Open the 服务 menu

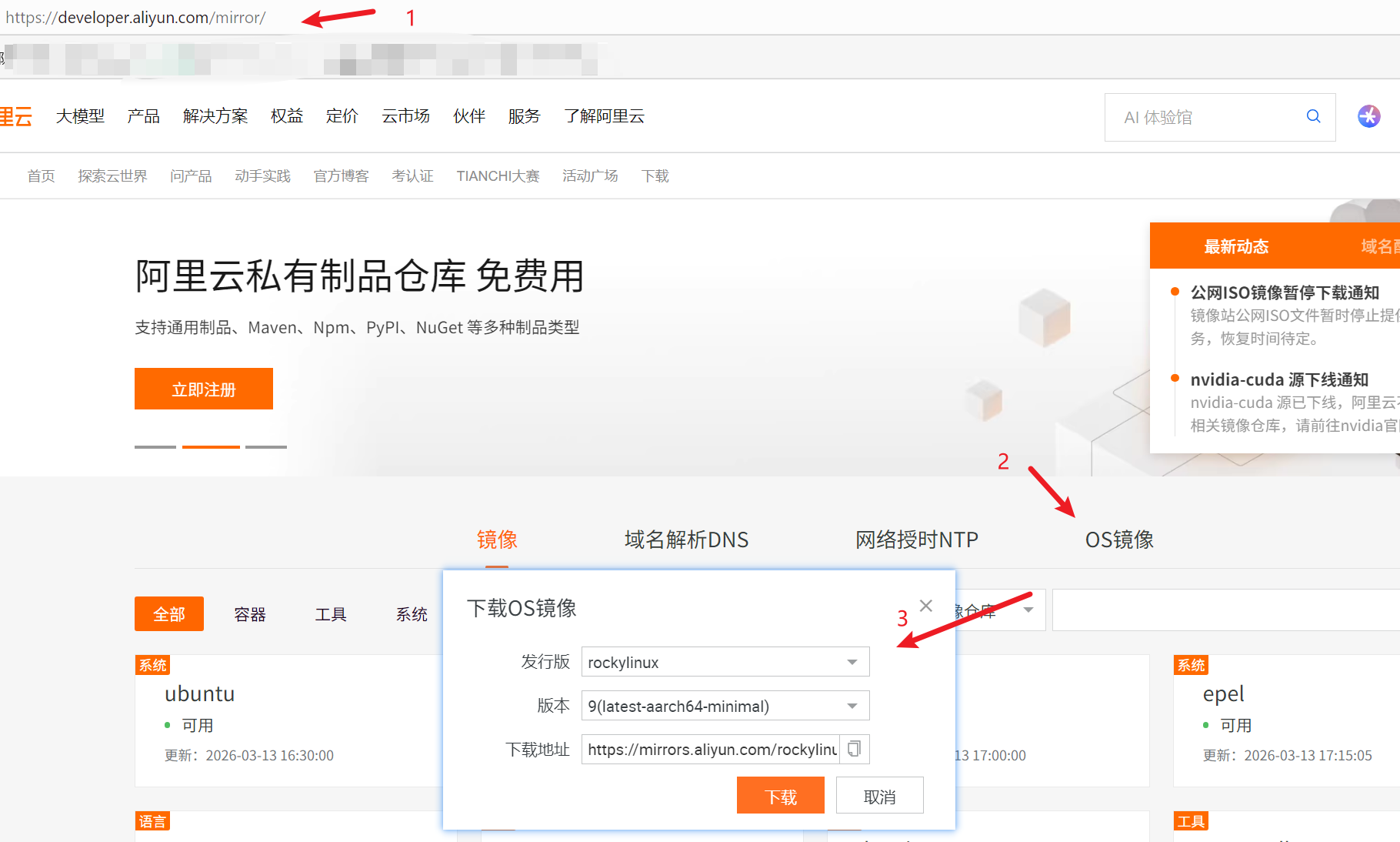(x=525, y=116)
